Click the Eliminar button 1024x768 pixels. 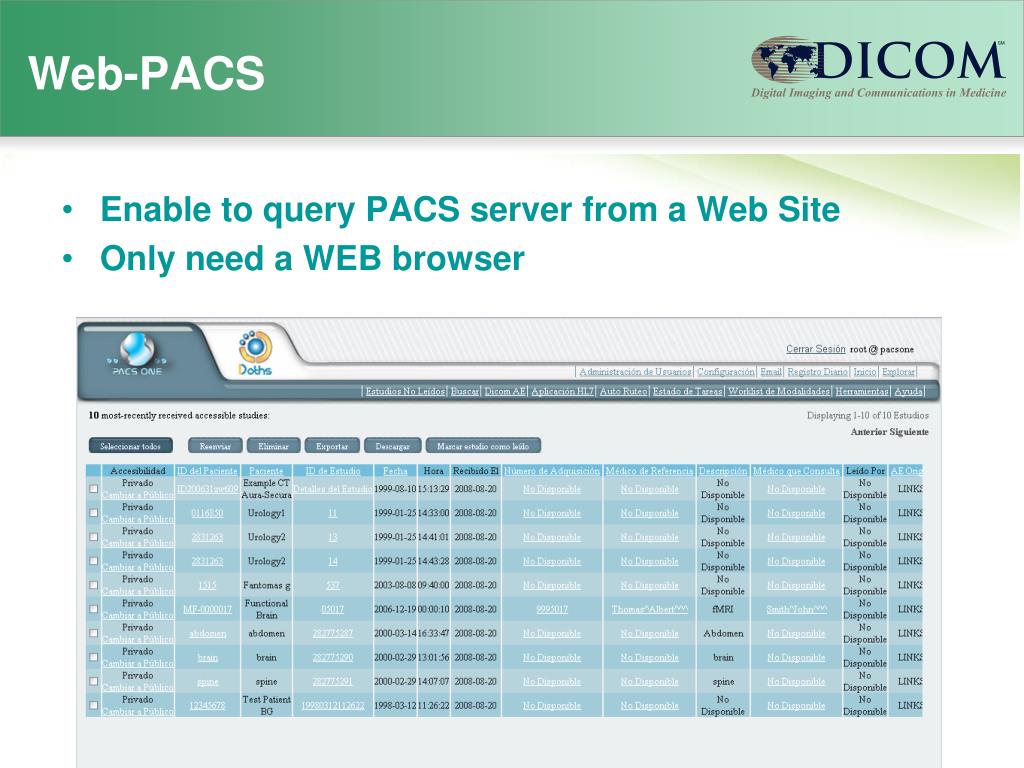click(273, 446)
